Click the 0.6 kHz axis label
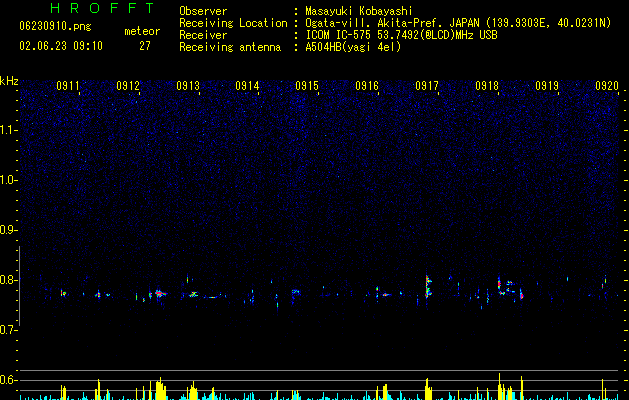629x400 pixels. point(8,380)
